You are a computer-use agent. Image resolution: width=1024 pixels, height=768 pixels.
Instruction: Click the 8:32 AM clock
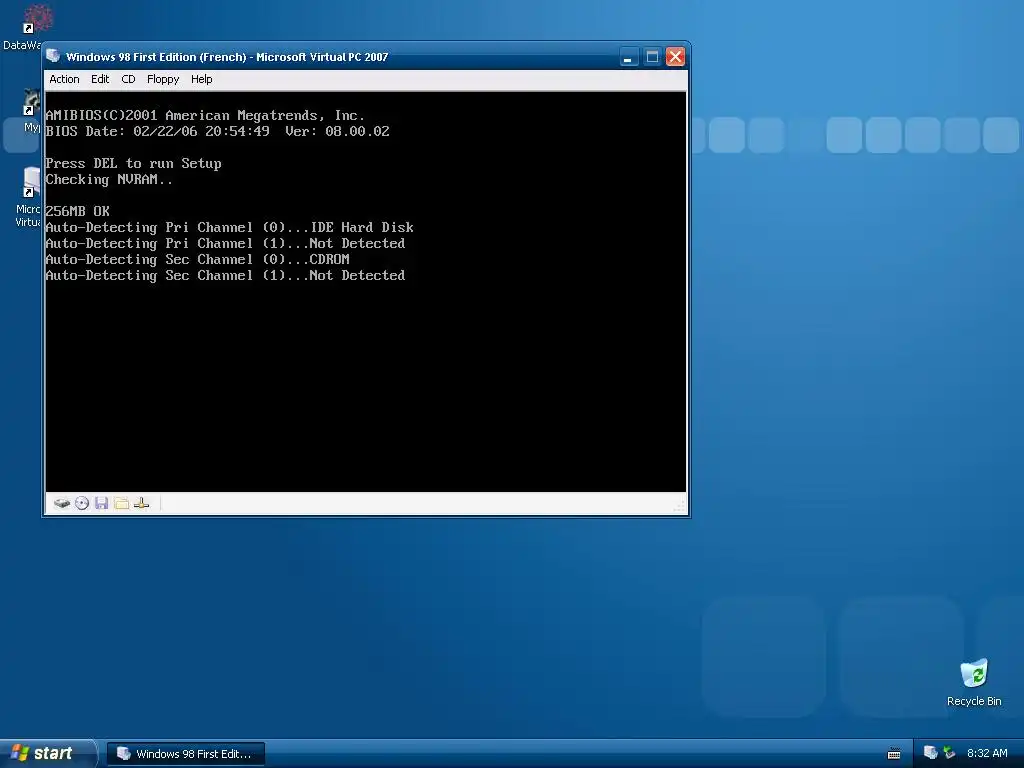point(987,754)
